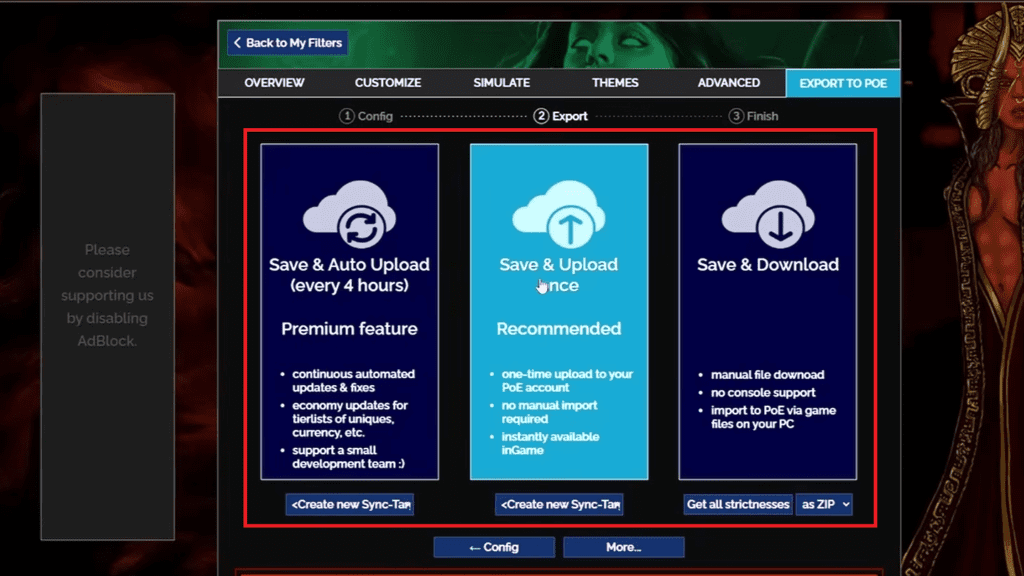The width and height of the screenshot is (1024, 576).
Task: Click 'support a small development team' bullet
Action: click(349, 457)
